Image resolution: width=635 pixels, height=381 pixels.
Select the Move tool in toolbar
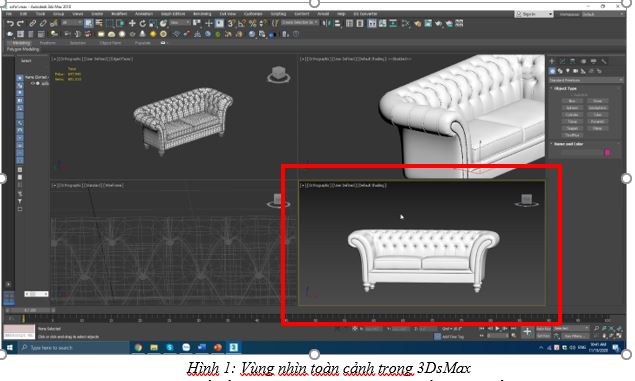pyautogui.click(x=132, y=23)
